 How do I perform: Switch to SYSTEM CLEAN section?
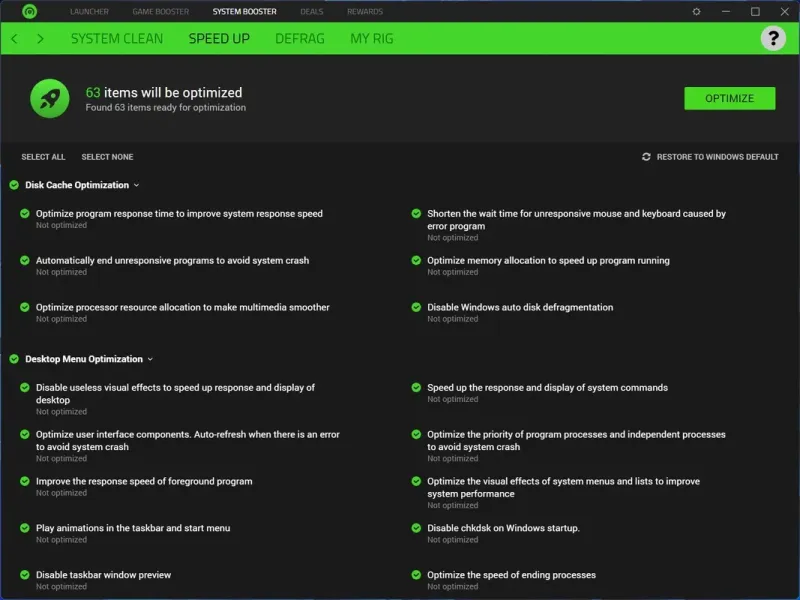tap(117, 38)
